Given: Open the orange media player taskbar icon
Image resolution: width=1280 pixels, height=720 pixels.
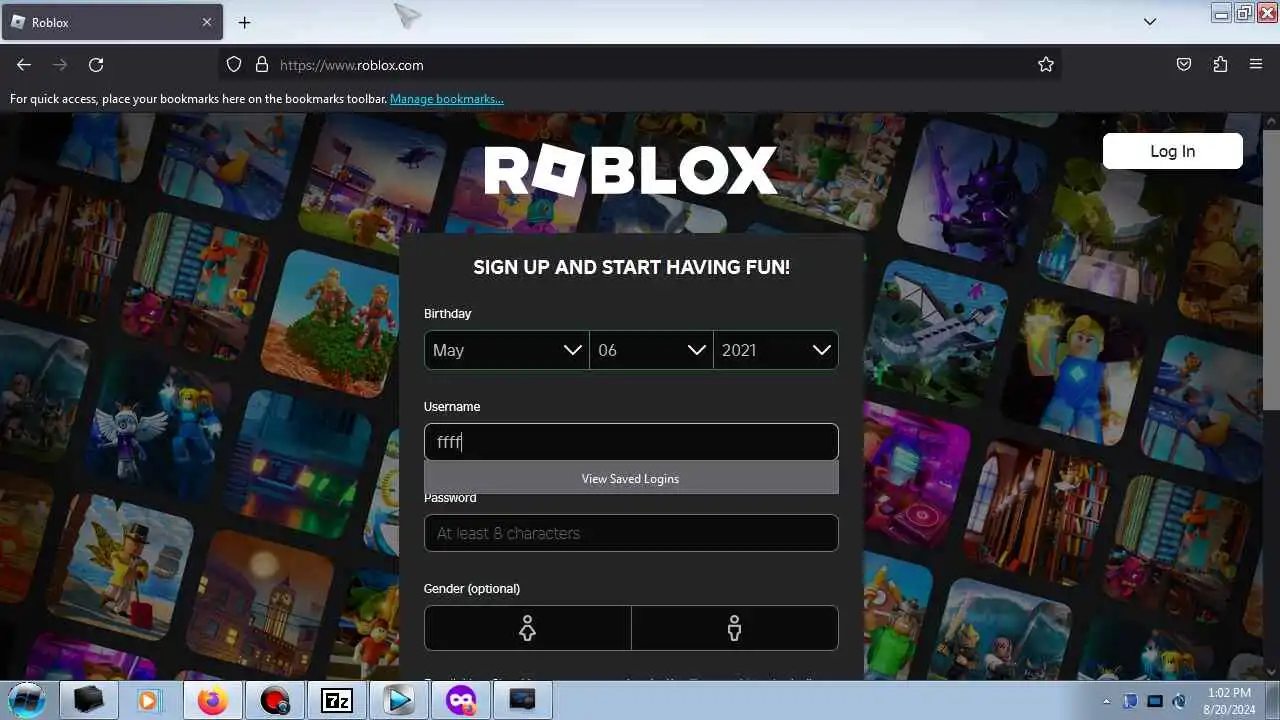Looking at the screenshot, I should coord(148,700).
